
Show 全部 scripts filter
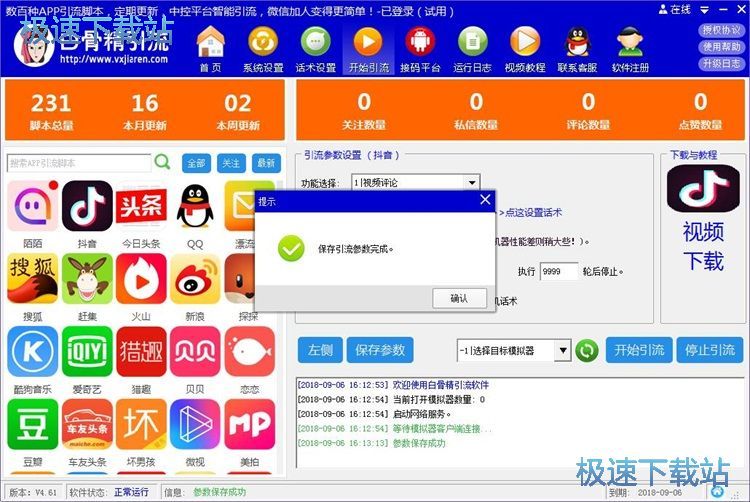(196, 164)
